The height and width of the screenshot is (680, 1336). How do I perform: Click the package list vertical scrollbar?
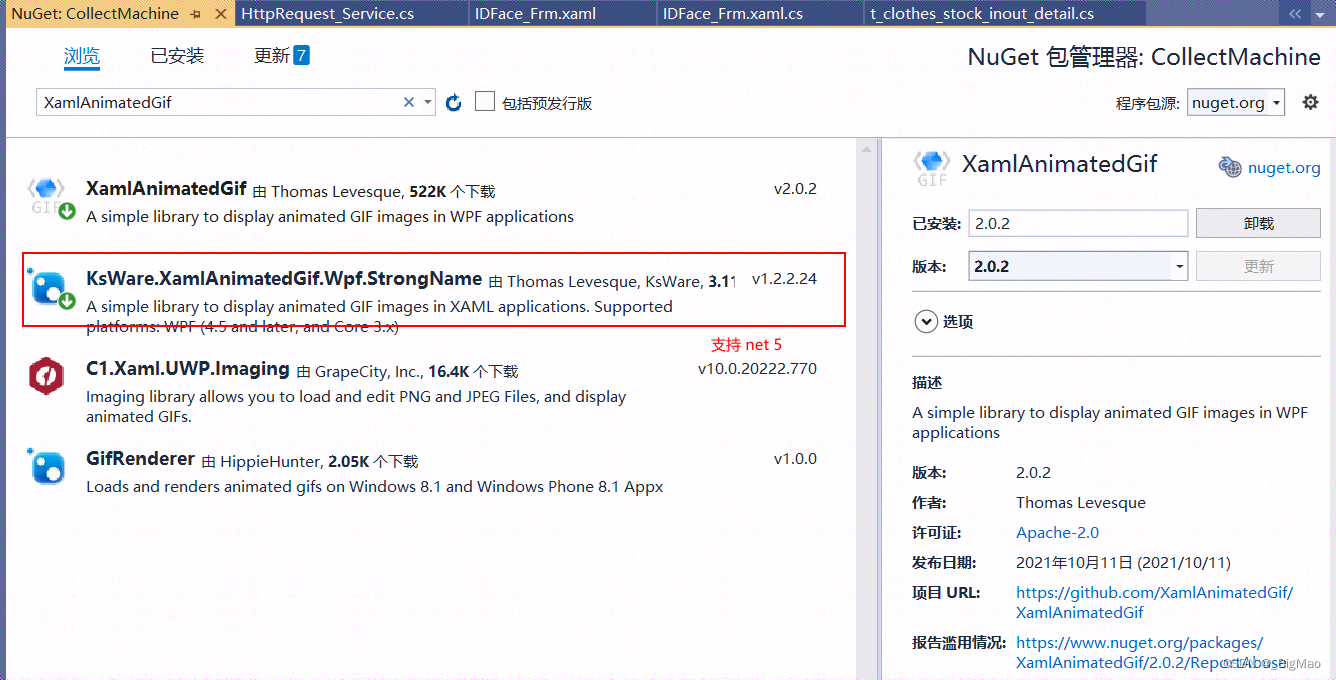pyautogui.click(x=866, y=410)
